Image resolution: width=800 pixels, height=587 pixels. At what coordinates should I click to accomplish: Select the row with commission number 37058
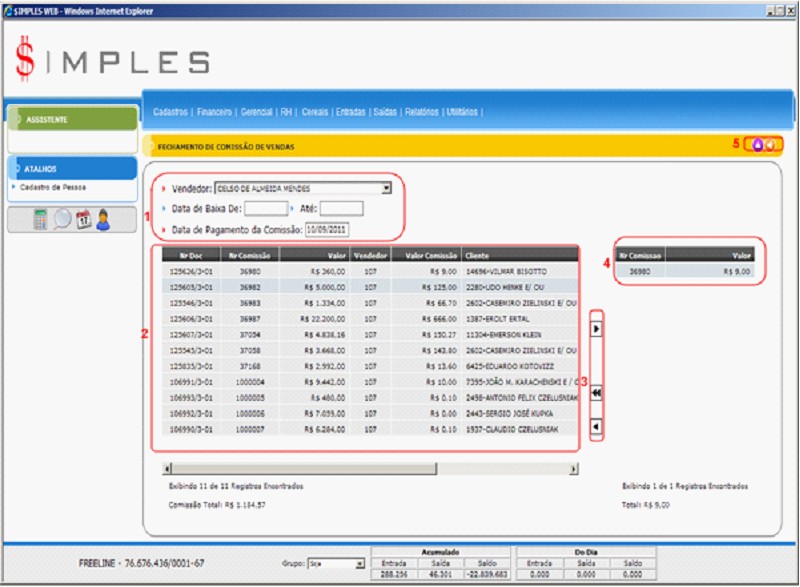370,350
